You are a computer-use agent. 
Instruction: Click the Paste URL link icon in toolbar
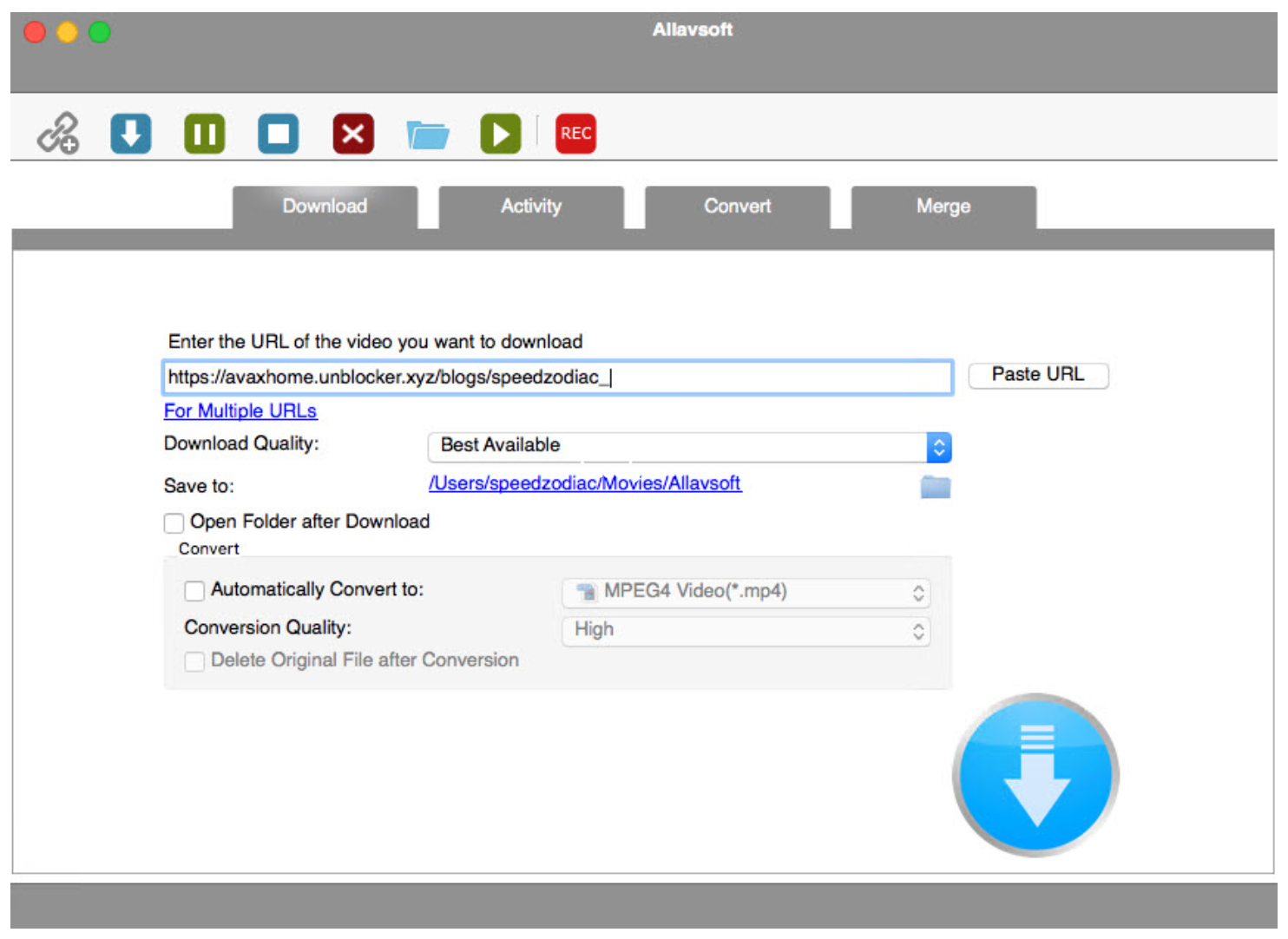tap(58, 134)
